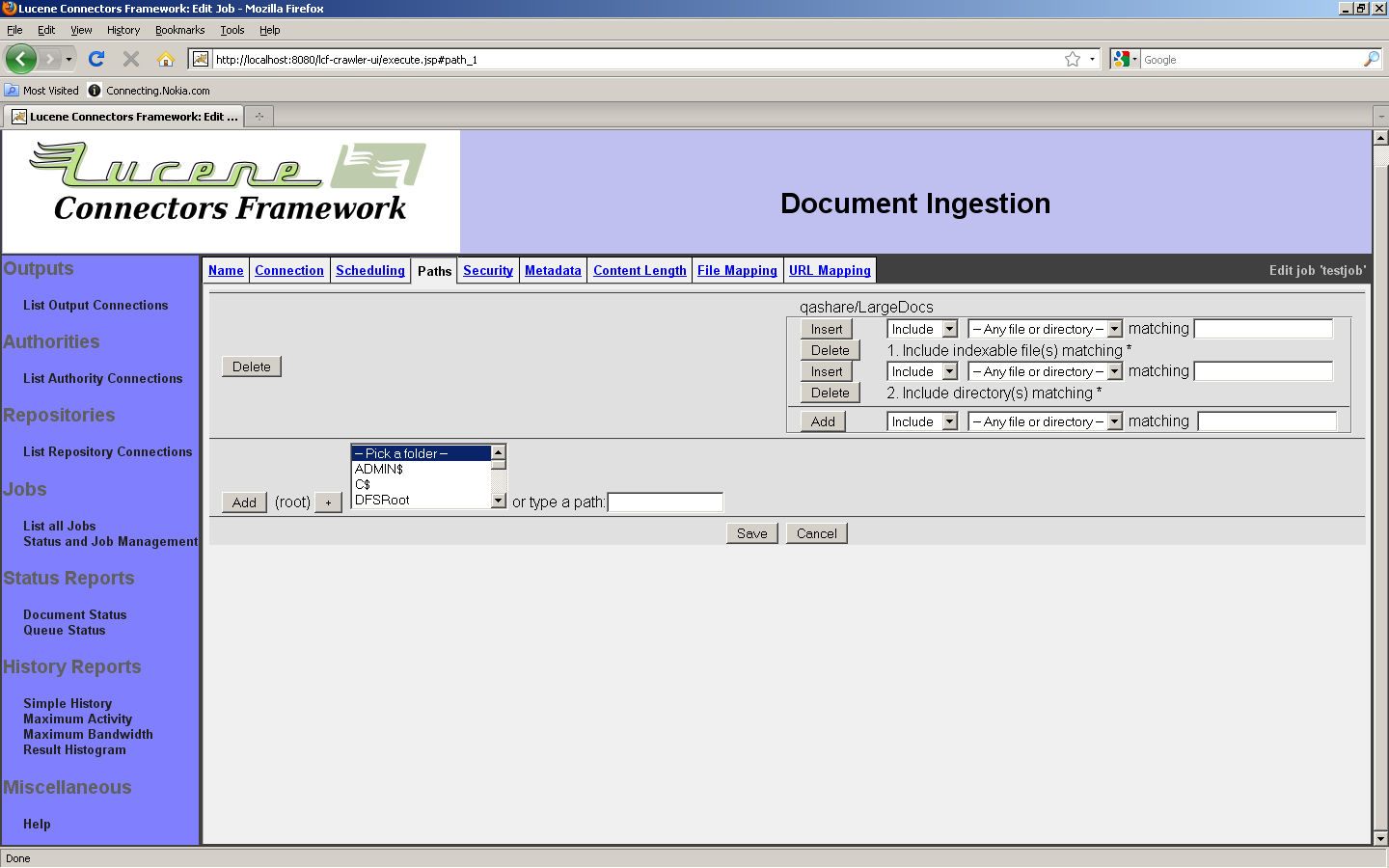Go to the Home page icon
Viewport: 1389px width, 868px height.
point(166,59)
